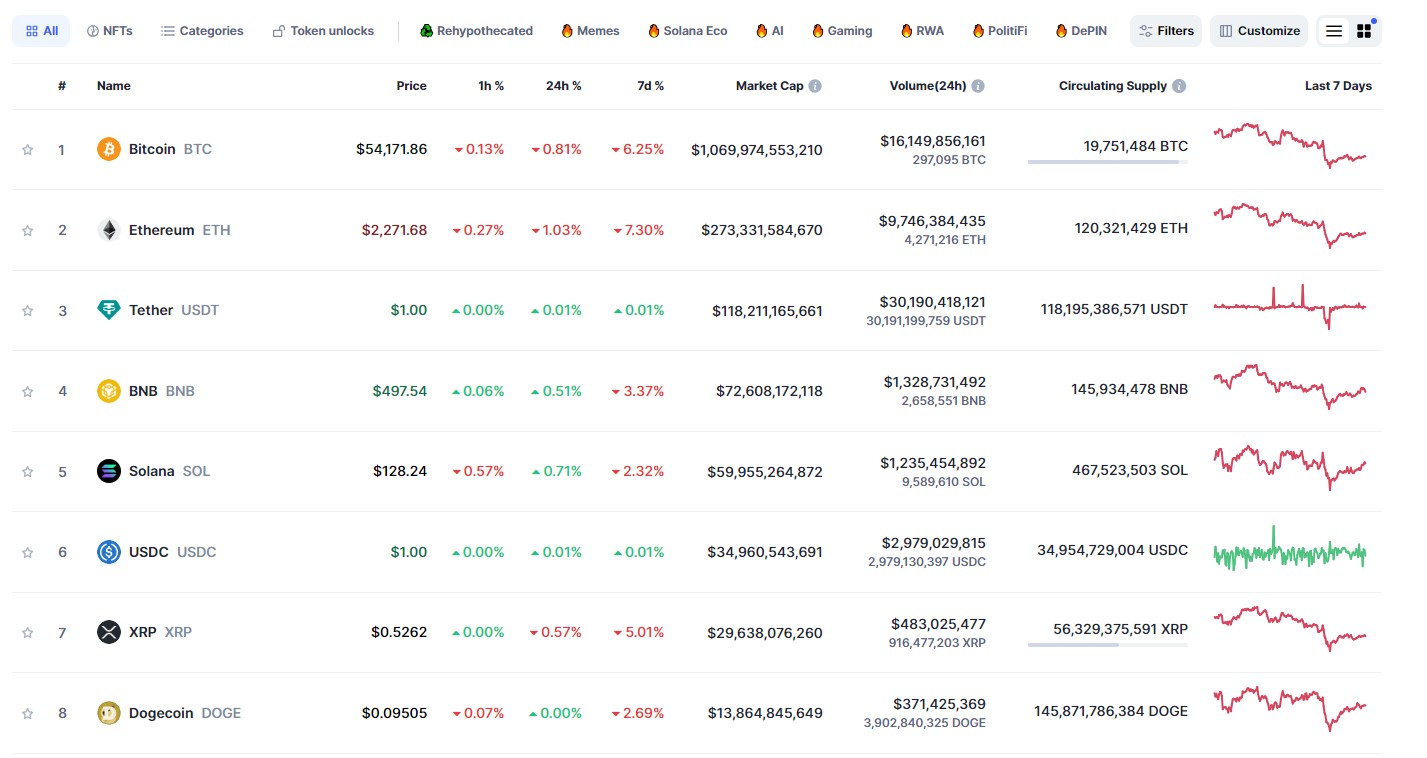The height and width of the screenshot is (758, 1427).
Task: Sort by 7d % column
Action: (650, 86)
